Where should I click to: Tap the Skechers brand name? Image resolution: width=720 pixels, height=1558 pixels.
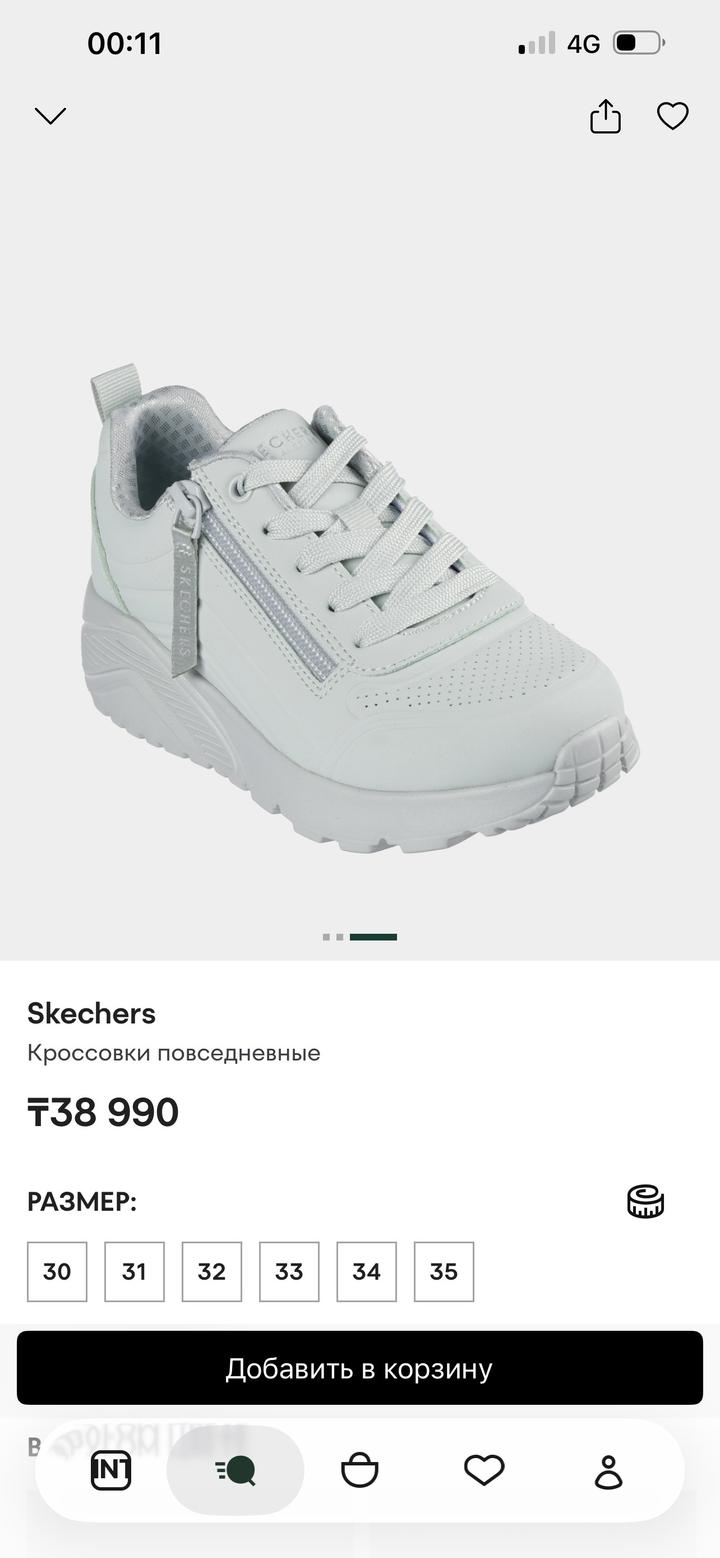[91, 1013]
